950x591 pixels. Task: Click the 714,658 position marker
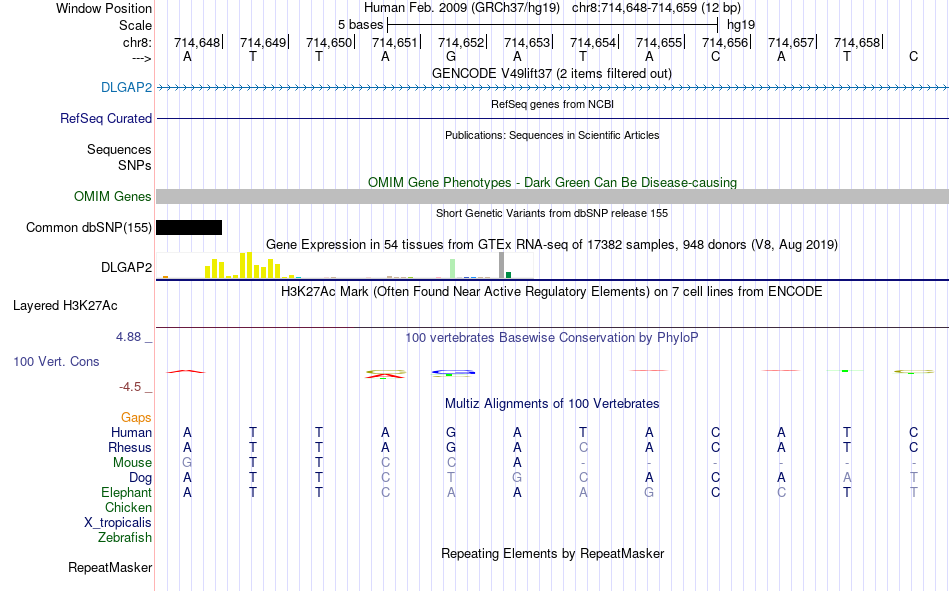click(x=857, y=42)
